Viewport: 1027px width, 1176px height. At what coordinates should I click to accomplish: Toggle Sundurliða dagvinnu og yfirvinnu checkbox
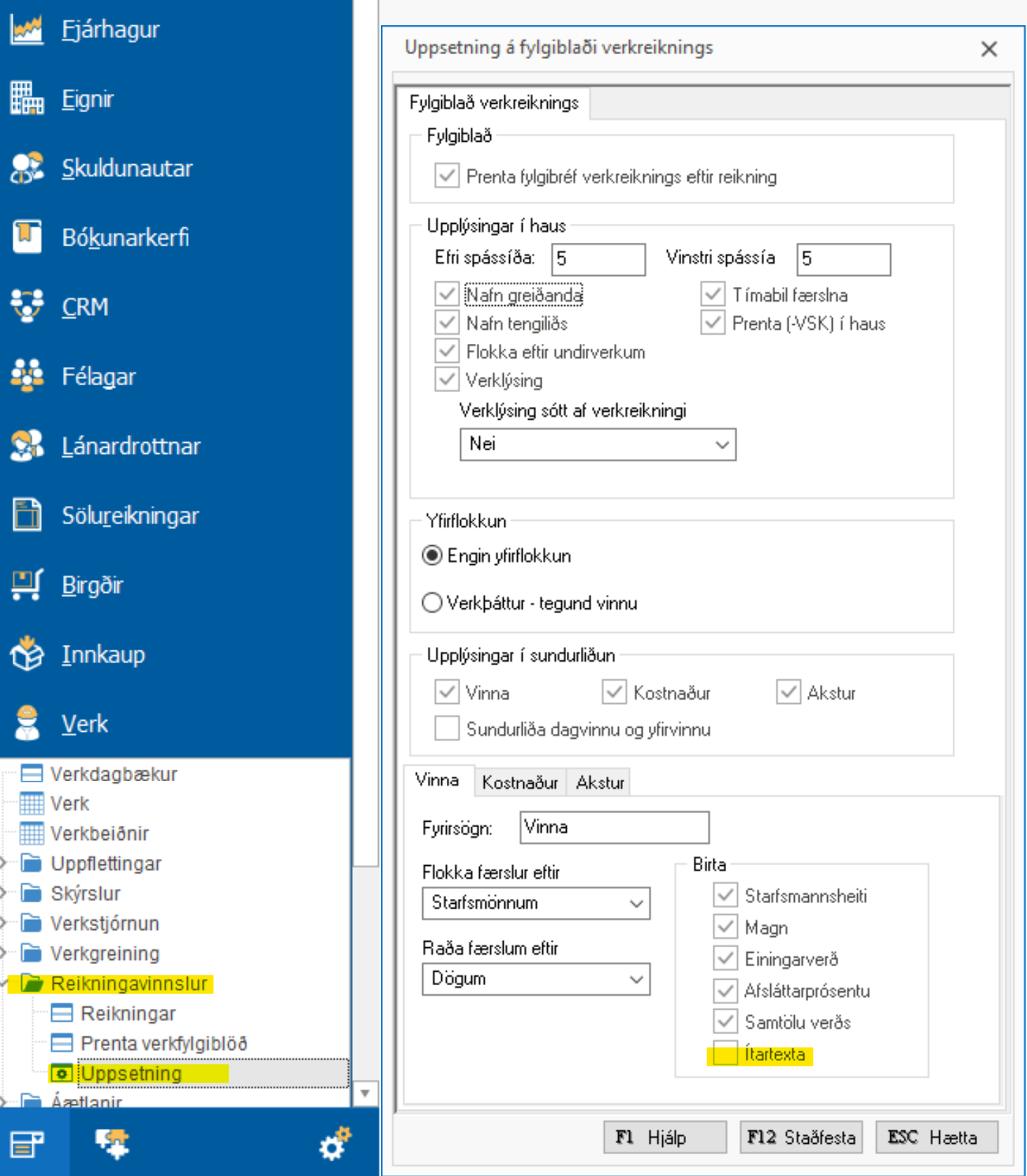[x=447, y=729]
